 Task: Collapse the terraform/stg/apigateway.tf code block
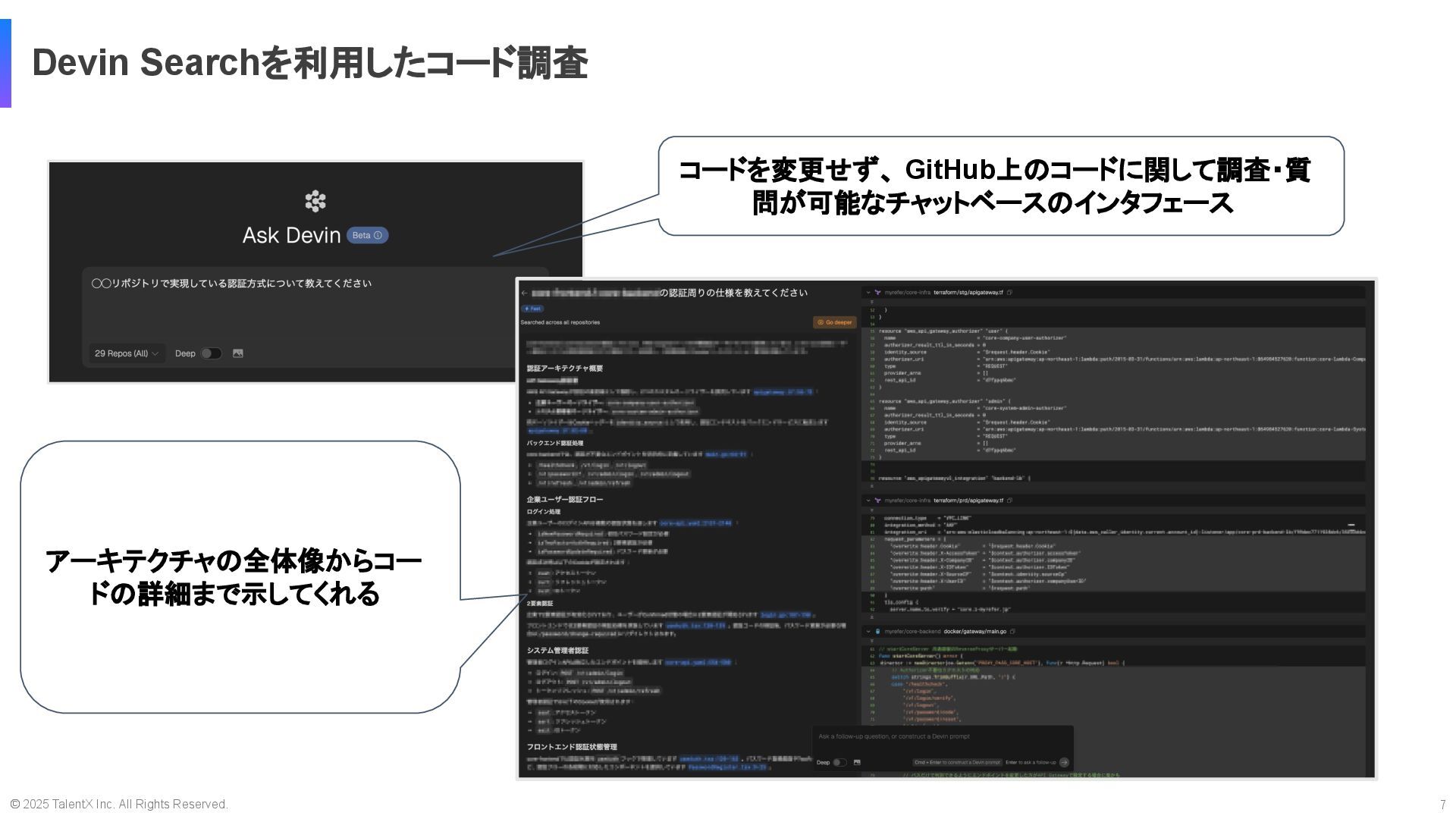(x=868, y=292)
